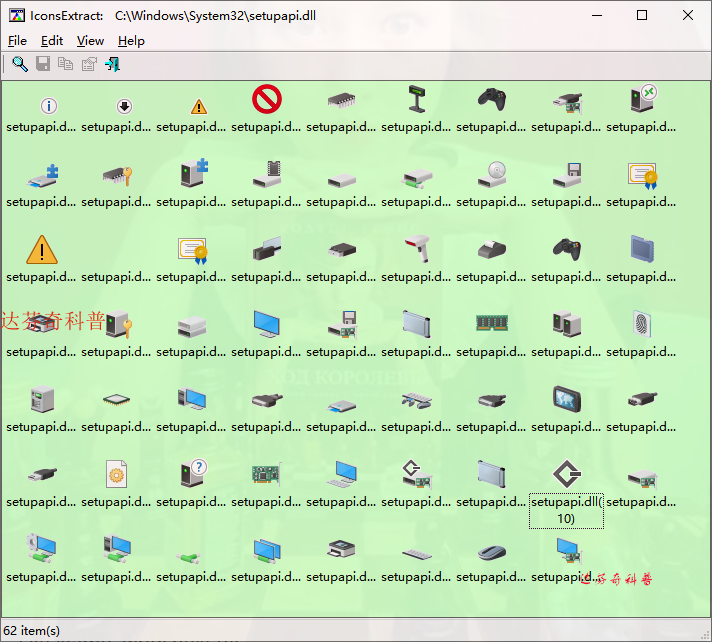Select the computer mouse icon
This screenshot has height=642, width=712.
tap(492, 553)
